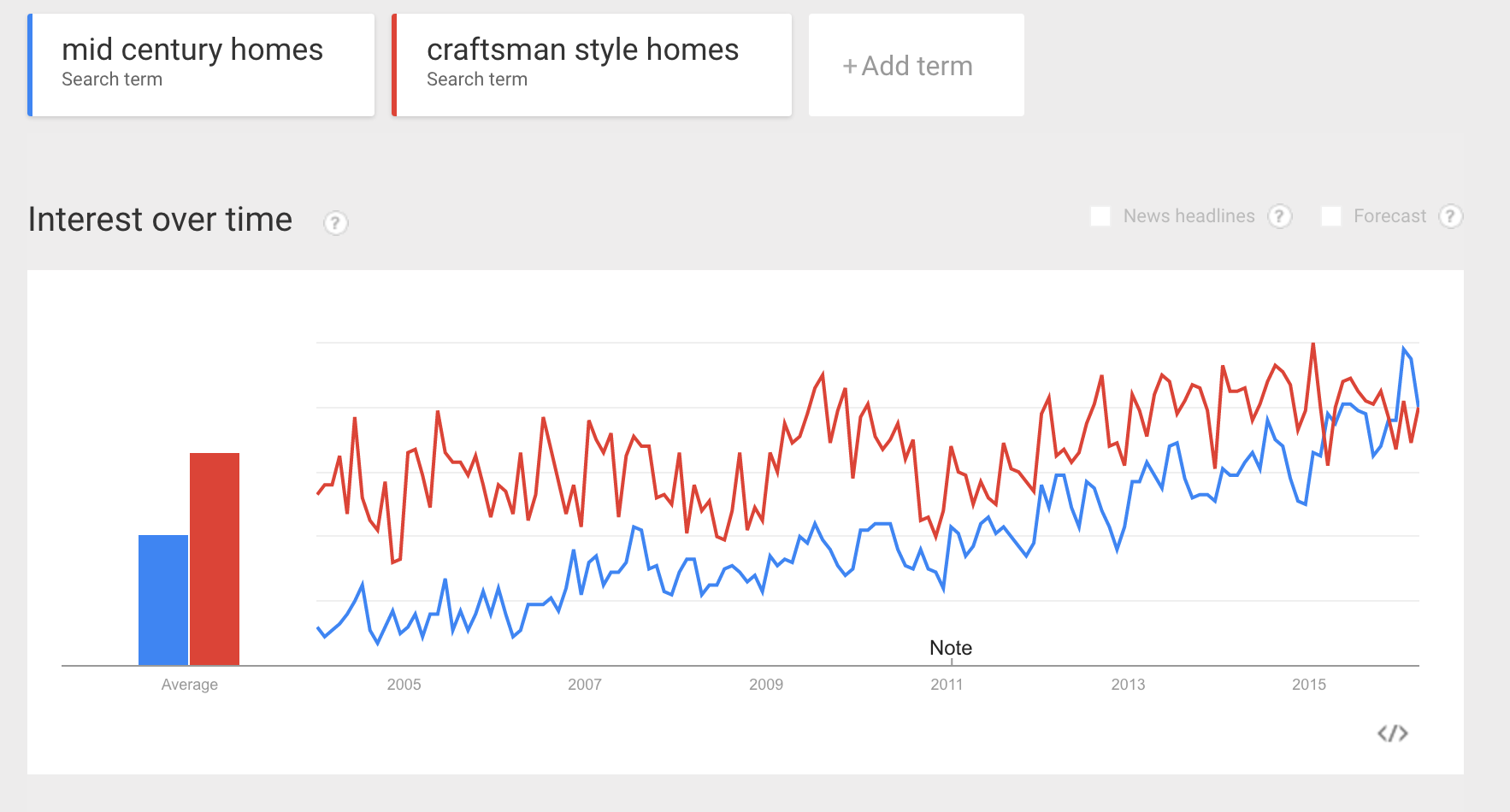The width and height of the screenshot is (1510, 812).
Task: Click the Forecast label
Action: point(1389,216)
